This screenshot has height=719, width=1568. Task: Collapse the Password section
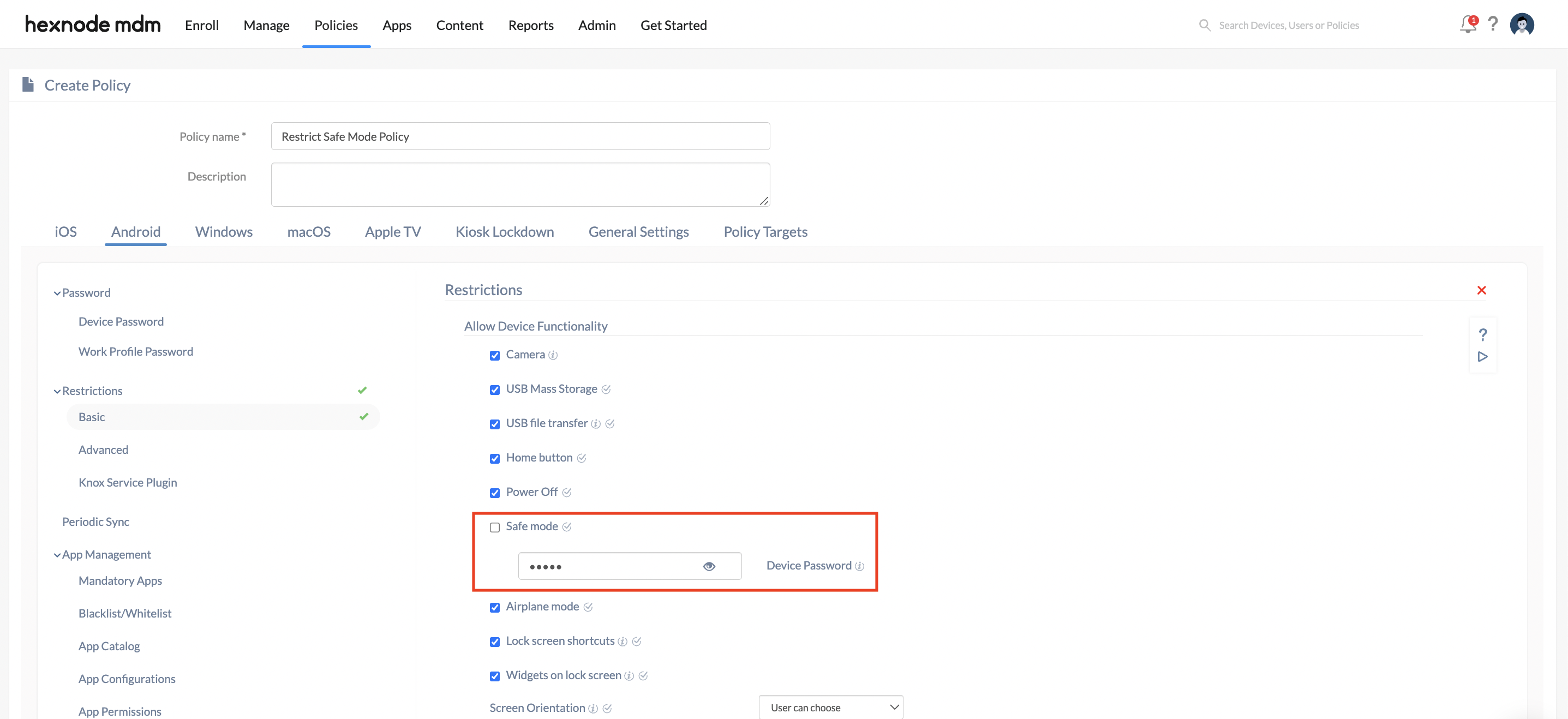(57, 293)
